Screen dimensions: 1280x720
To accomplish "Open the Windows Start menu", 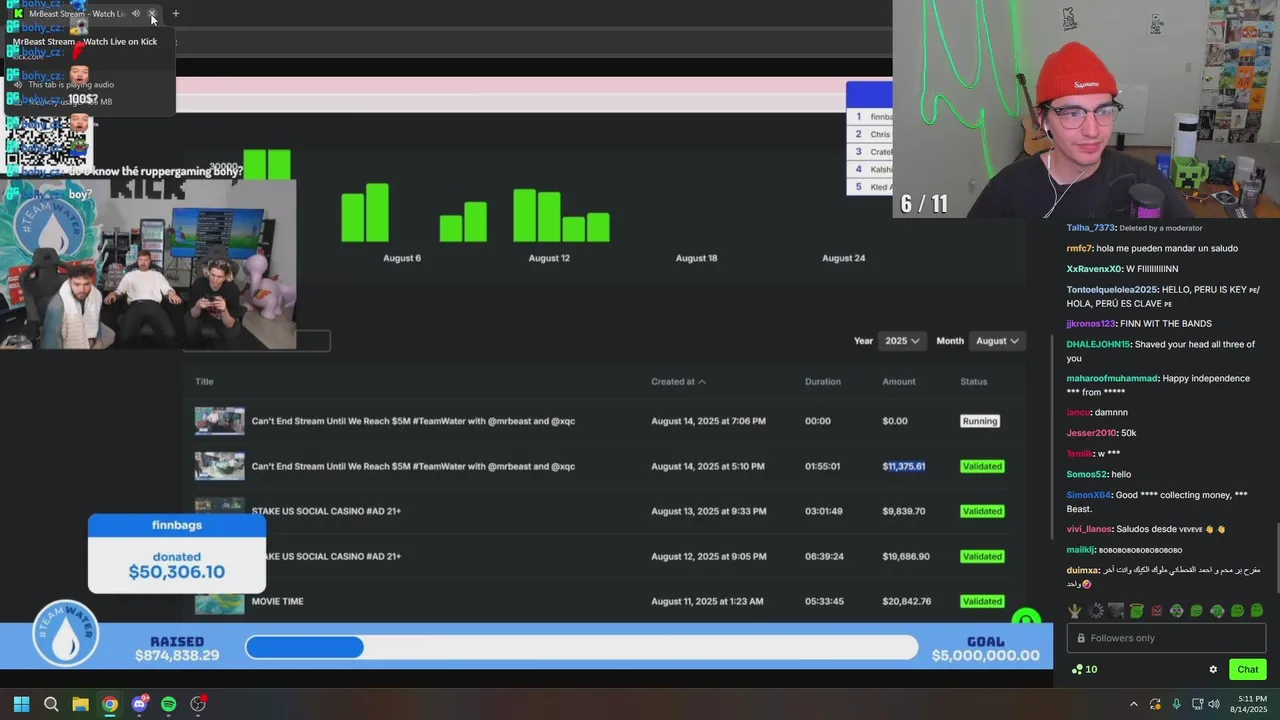I will [21, 704].
